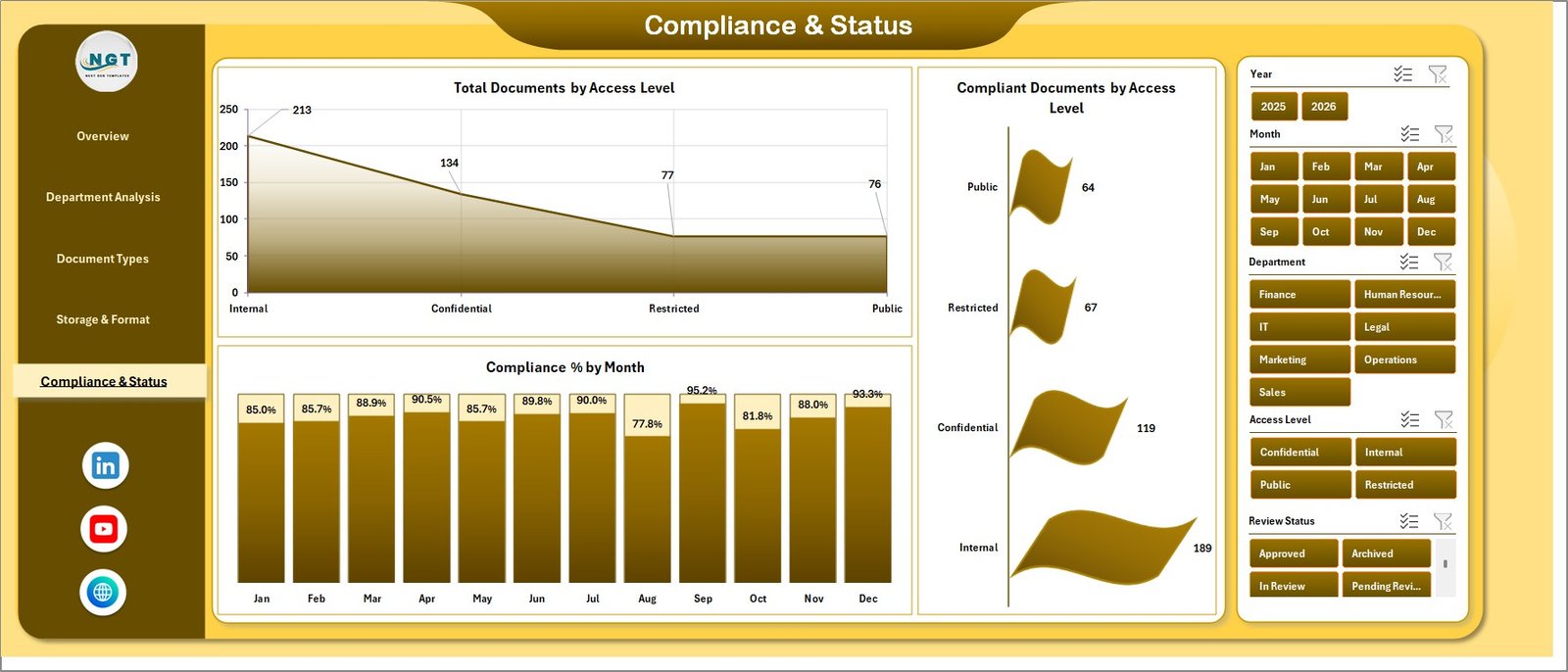This screenshot has width=1568, height=672.
Task: Go to the Overview page
Action: [x=103, y=136]
